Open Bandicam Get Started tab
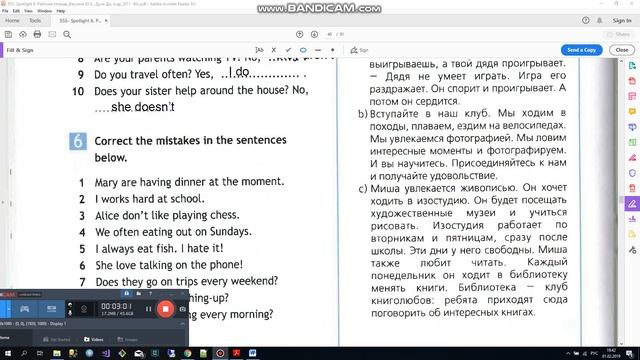The image size is (640, 360). (56, 339)
